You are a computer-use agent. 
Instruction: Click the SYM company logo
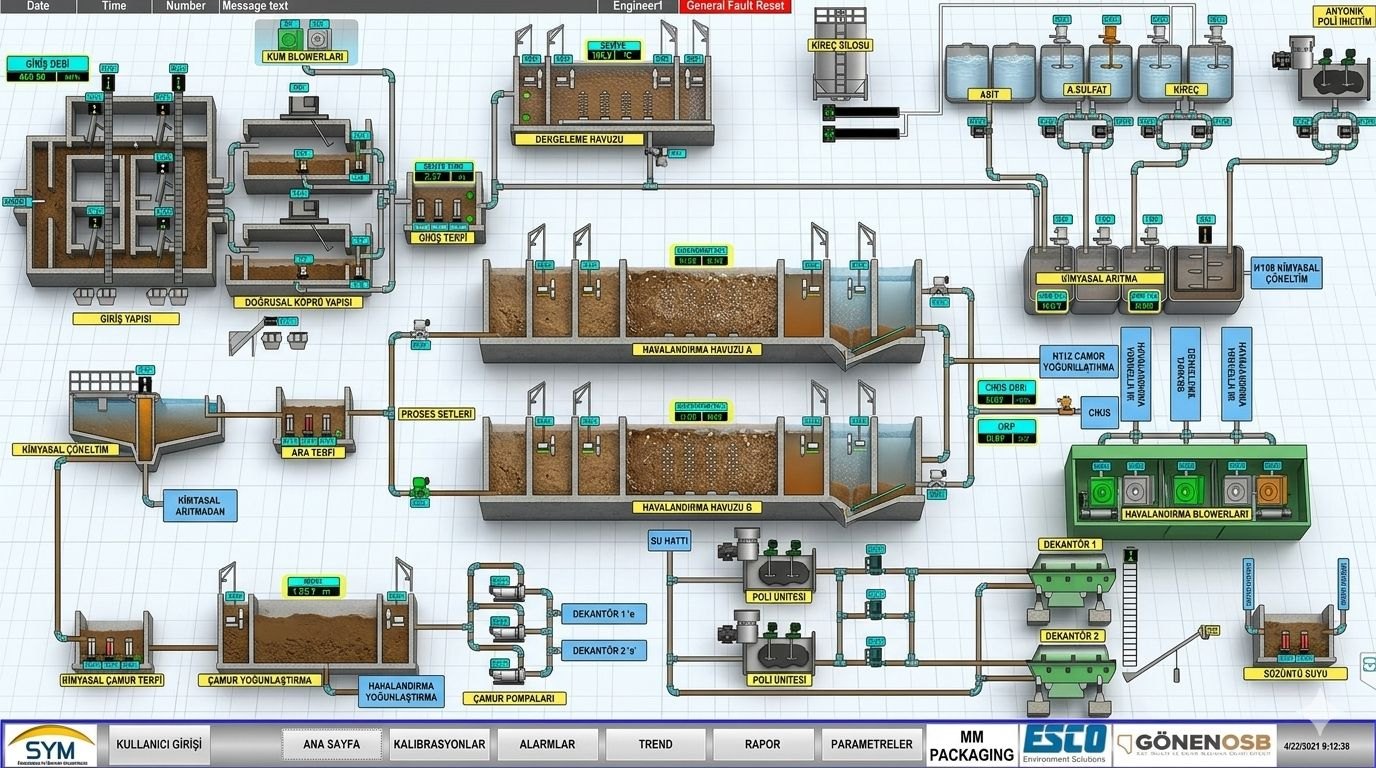(x=51, y=744)
